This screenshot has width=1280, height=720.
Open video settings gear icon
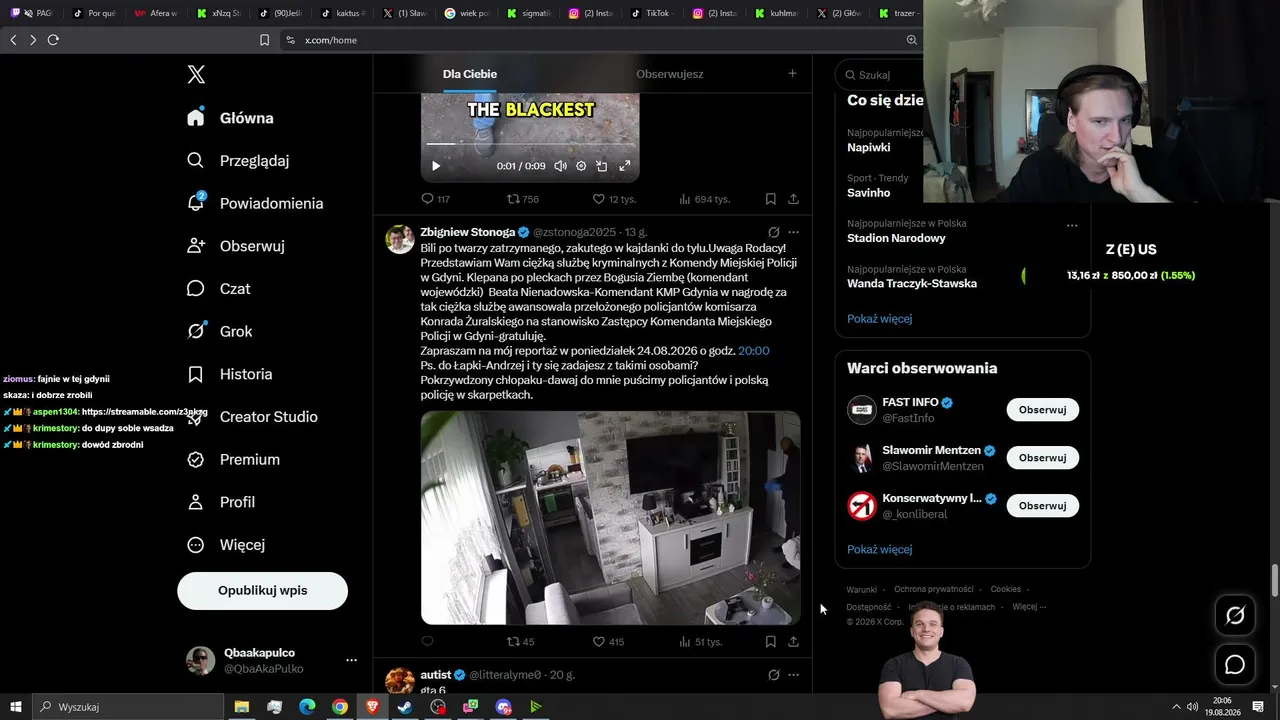tap(581, 166)
